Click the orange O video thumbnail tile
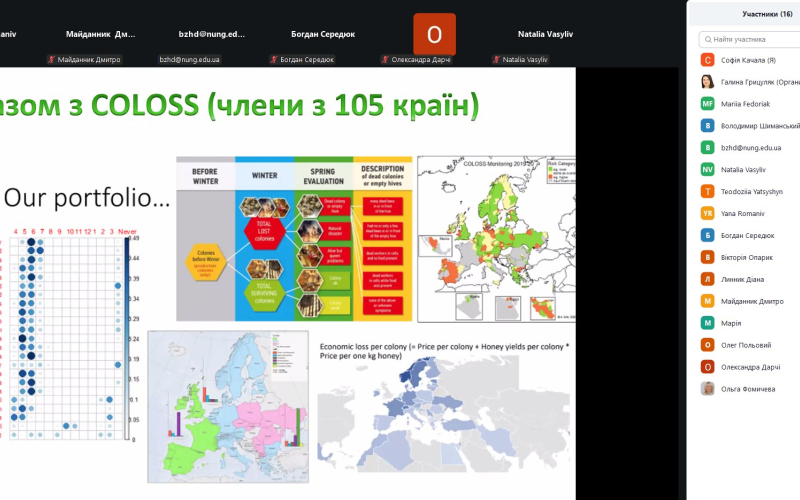The height and width of the screenshot is (500, 800). coord(434,34)
